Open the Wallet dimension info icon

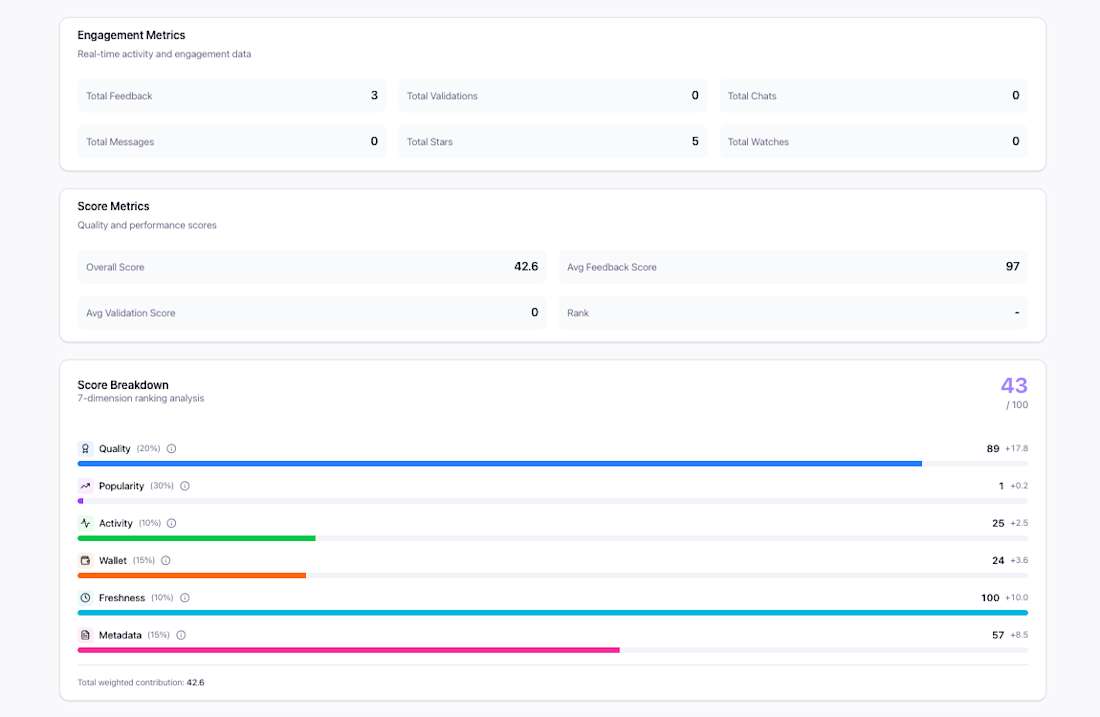[x=164, y=560]
